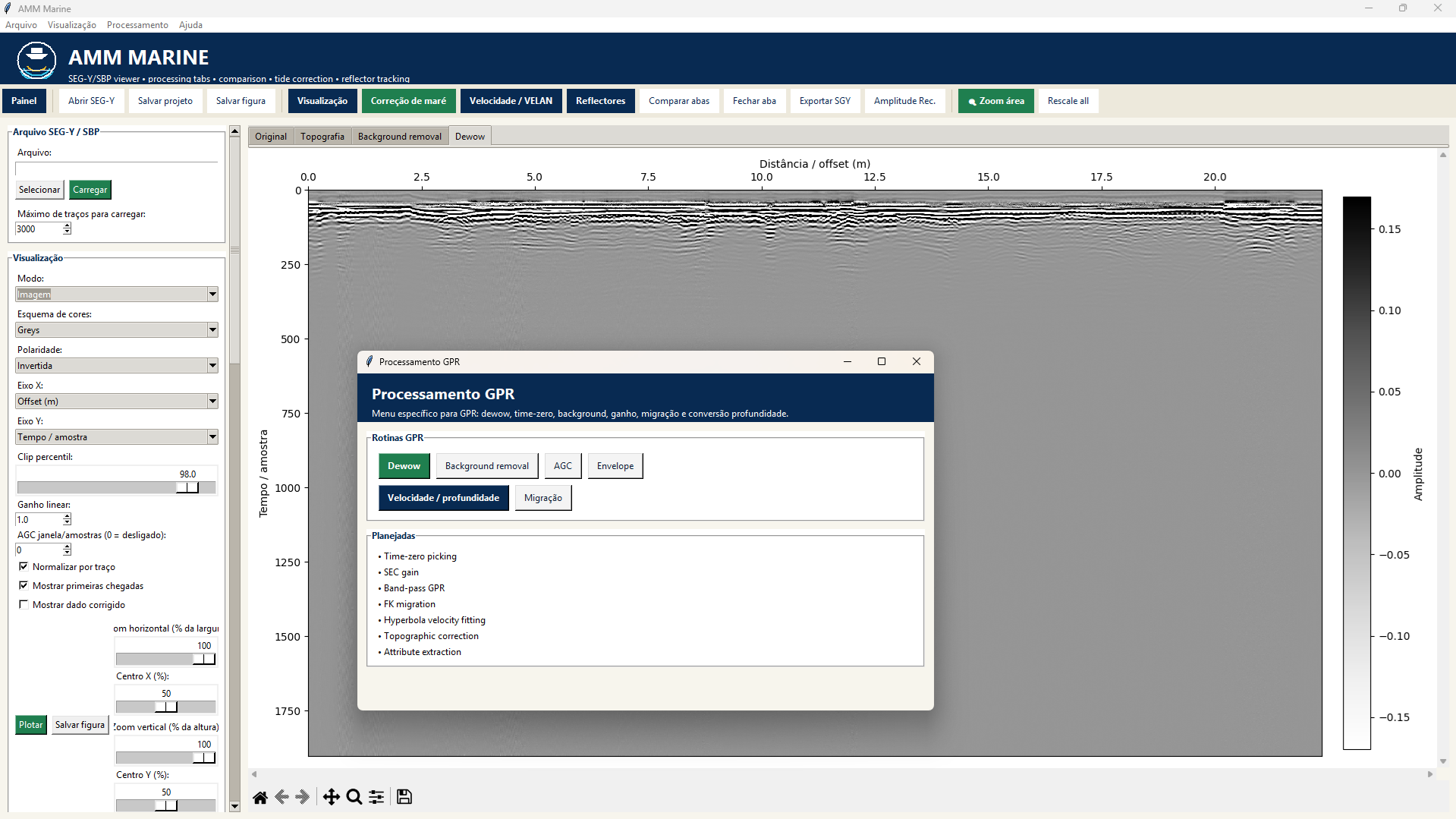The height and width of the screenshot is (819, 1456).
Task: Click feather icon in Processamento GPR title
Action: tap(370, 362)
